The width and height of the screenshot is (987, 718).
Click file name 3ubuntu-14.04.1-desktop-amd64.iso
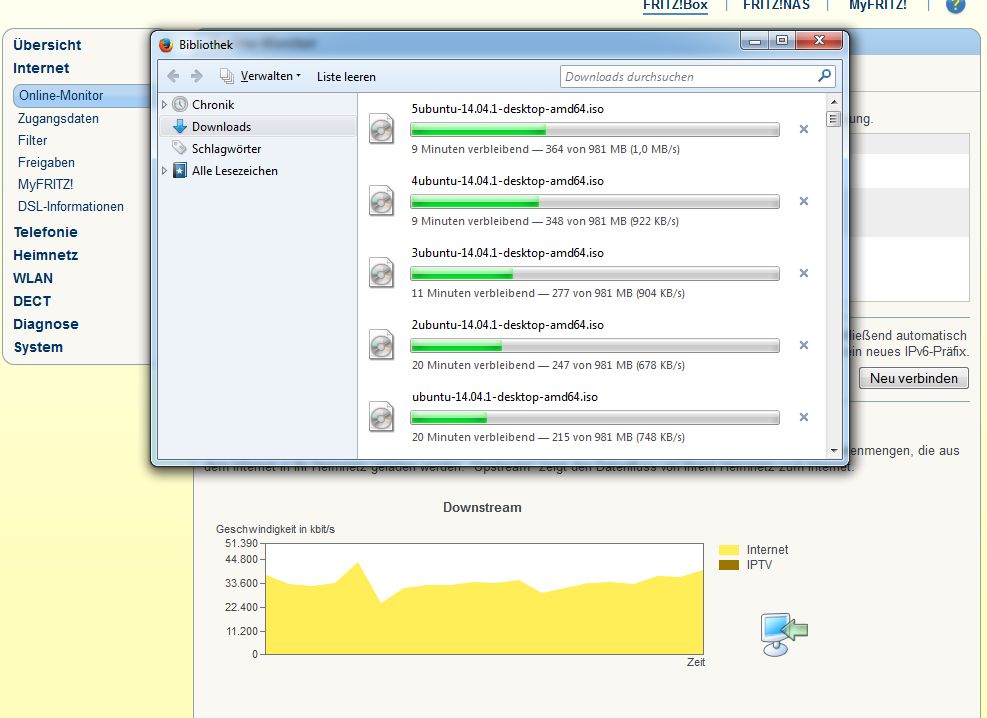pyautogui.click(x=507, y=253)
